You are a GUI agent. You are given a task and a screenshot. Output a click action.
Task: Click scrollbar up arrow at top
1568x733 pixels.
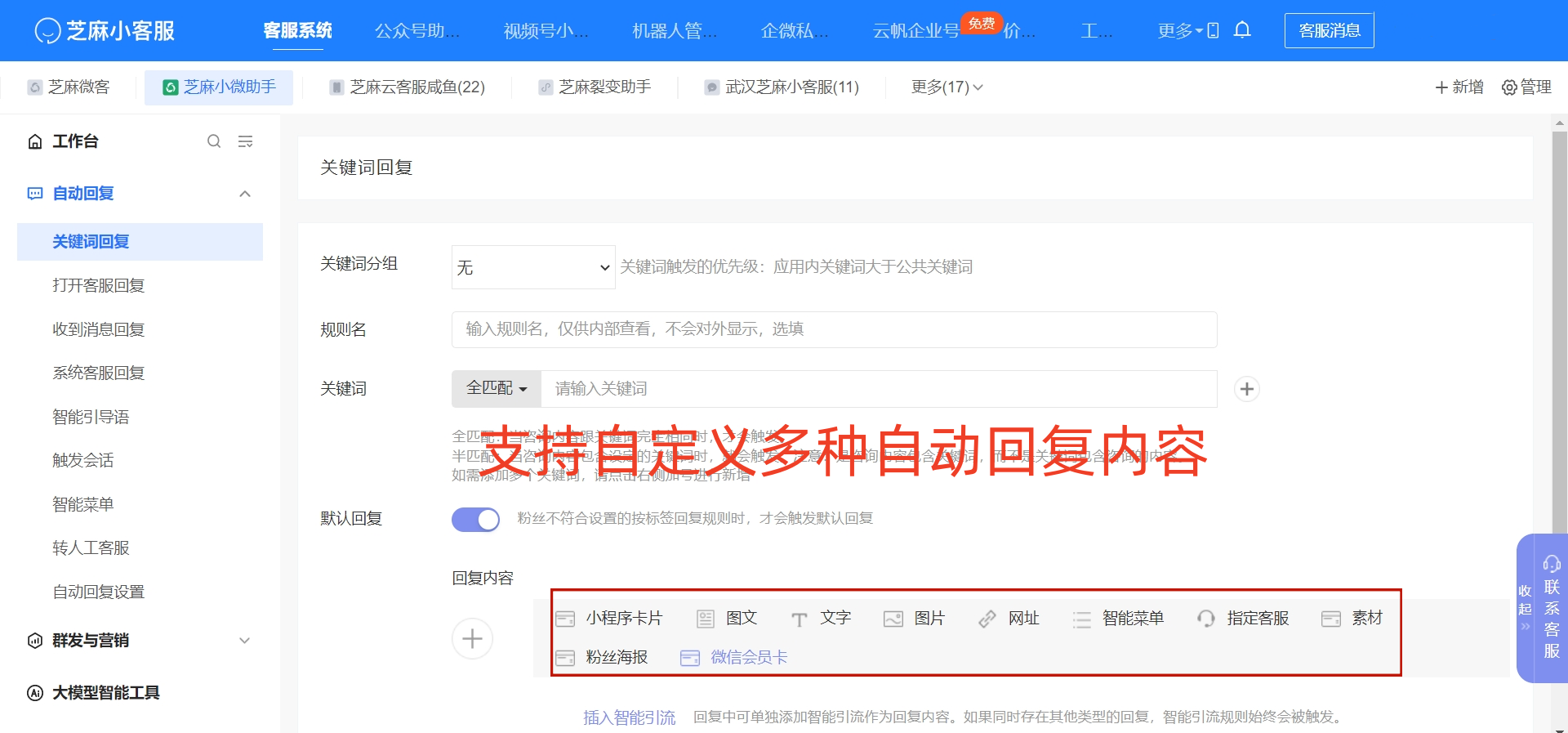point(1559,123)
